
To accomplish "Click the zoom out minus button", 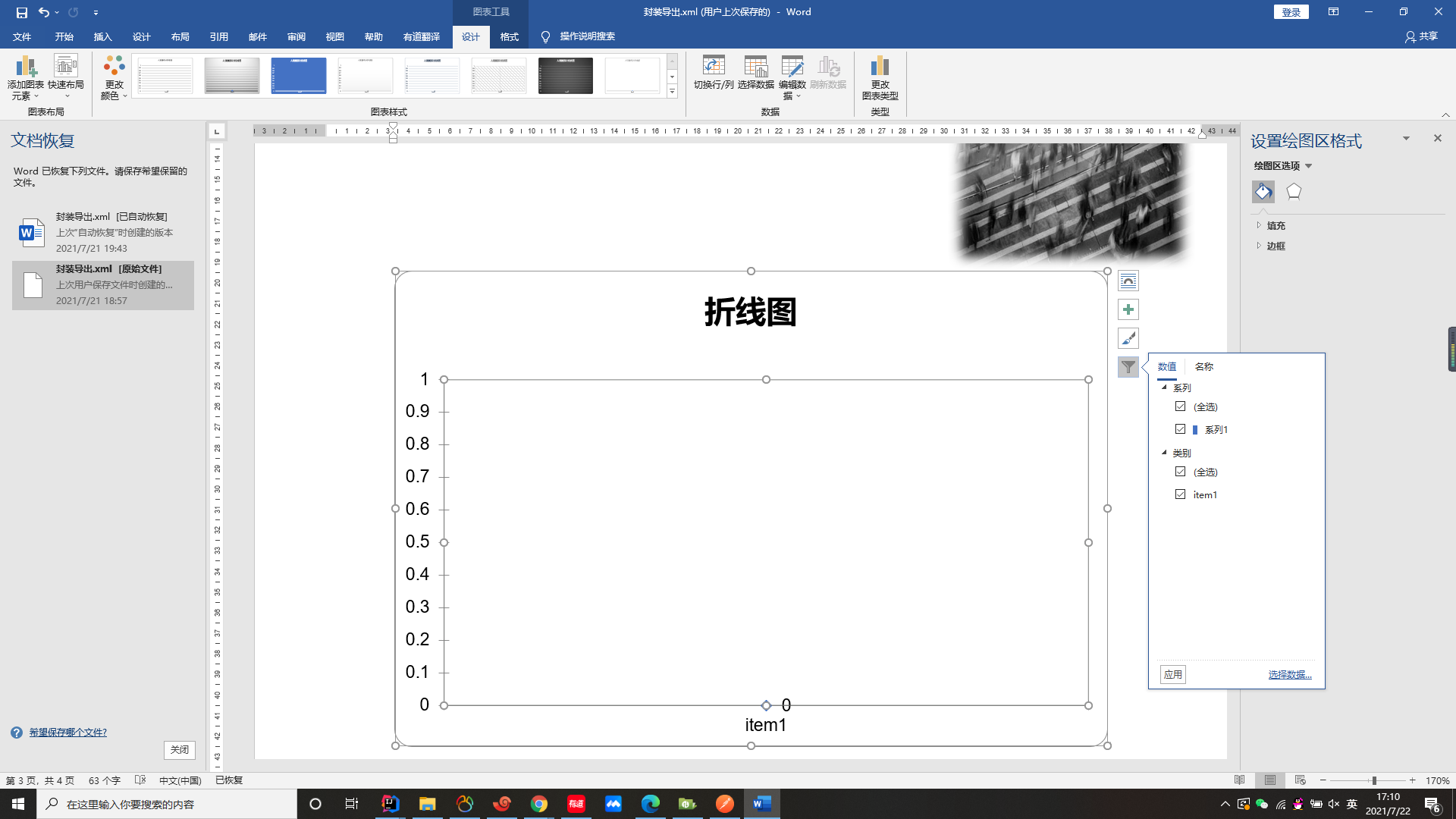I will click(1323, 780).
